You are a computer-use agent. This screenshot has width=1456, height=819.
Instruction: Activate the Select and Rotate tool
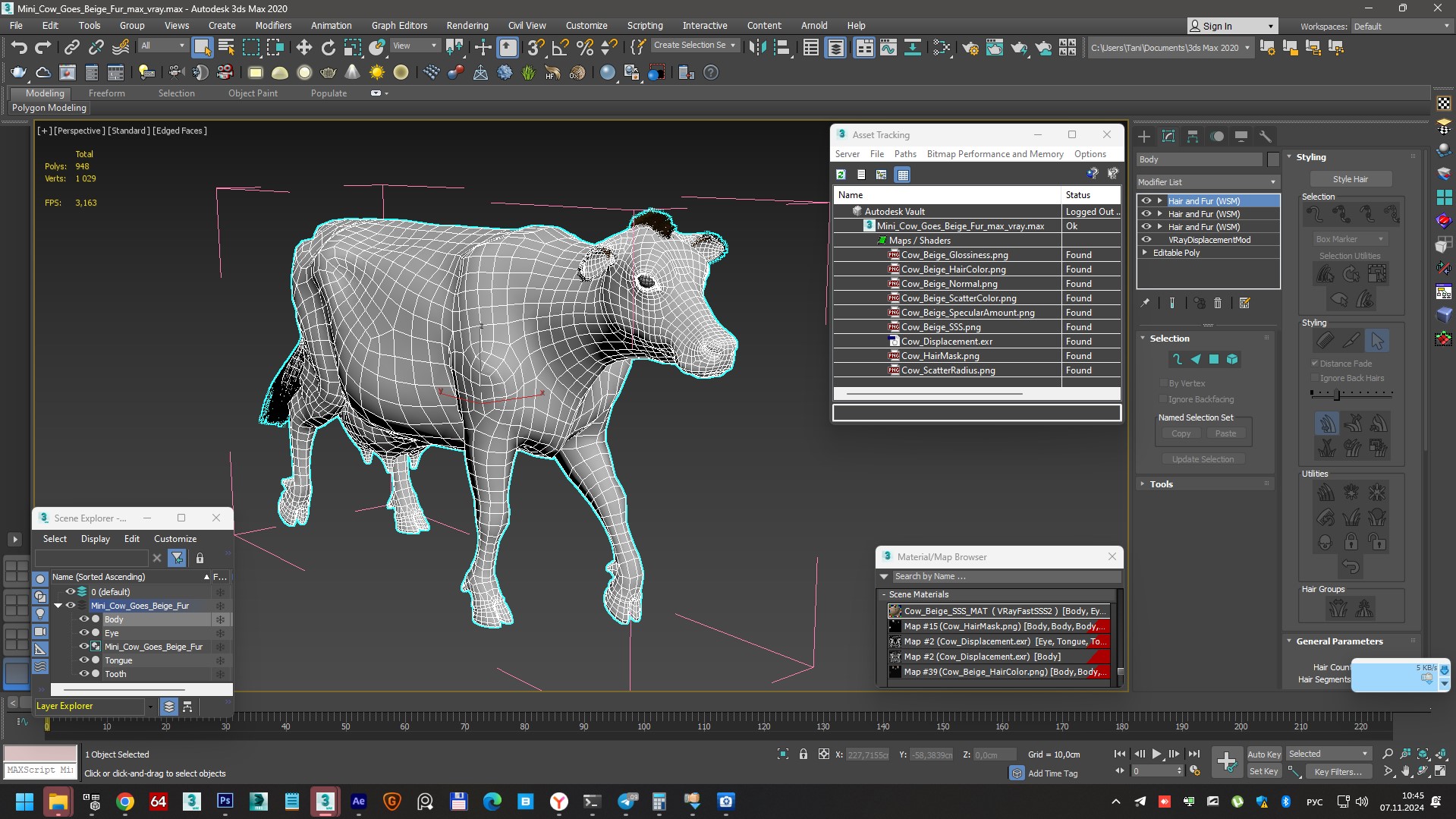point(328,47)
